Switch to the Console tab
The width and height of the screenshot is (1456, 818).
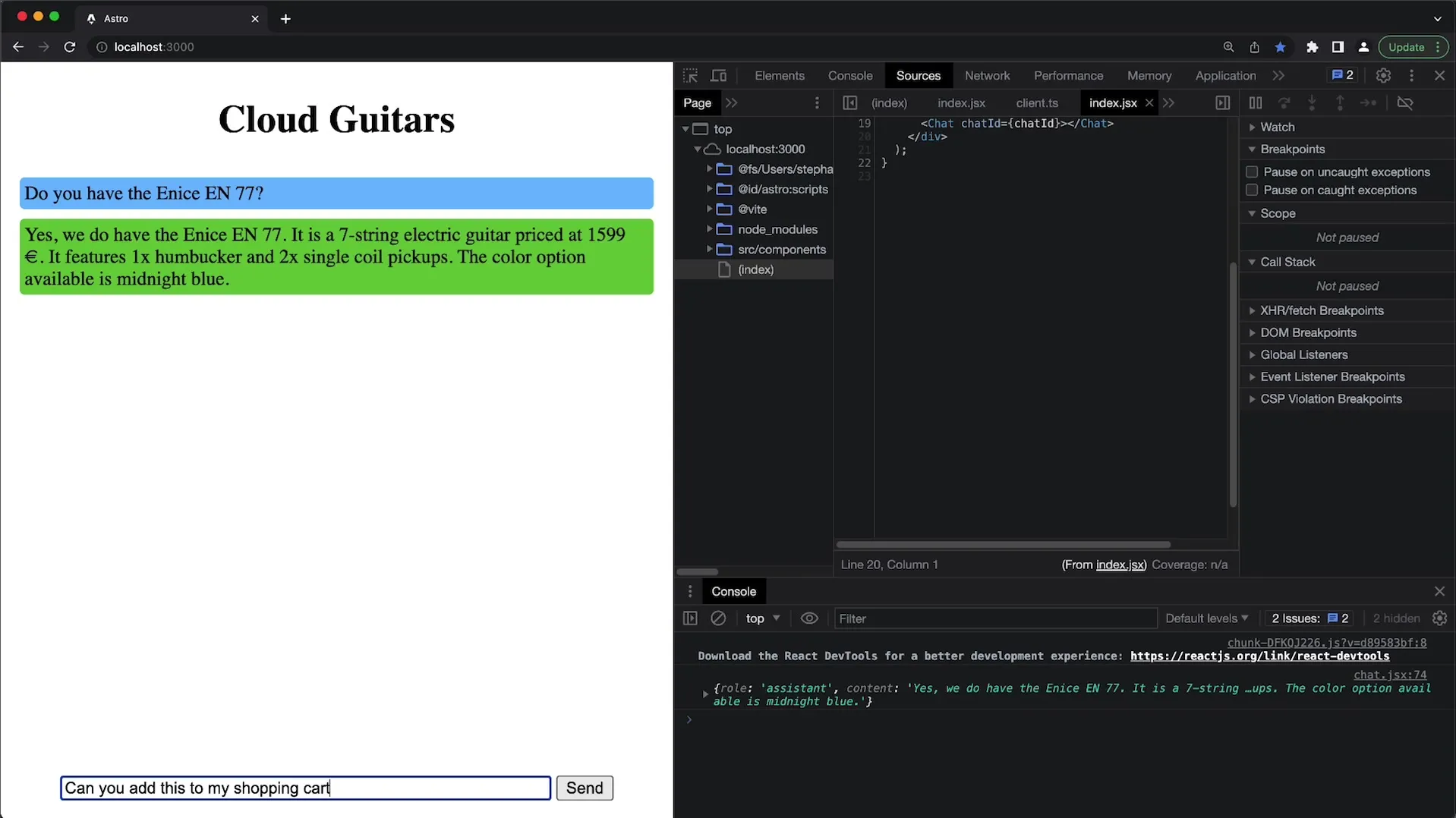(849, 76)
